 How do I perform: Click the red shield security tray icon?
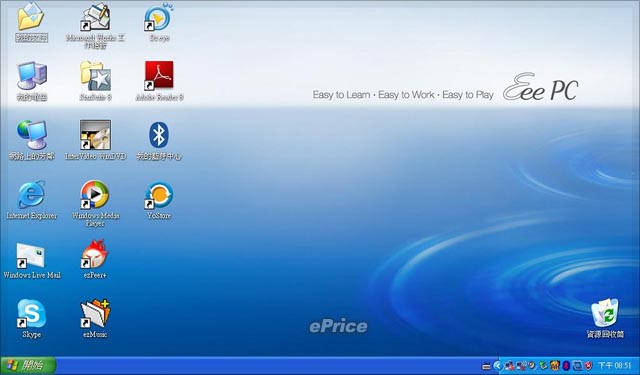[x=588, y=366]
